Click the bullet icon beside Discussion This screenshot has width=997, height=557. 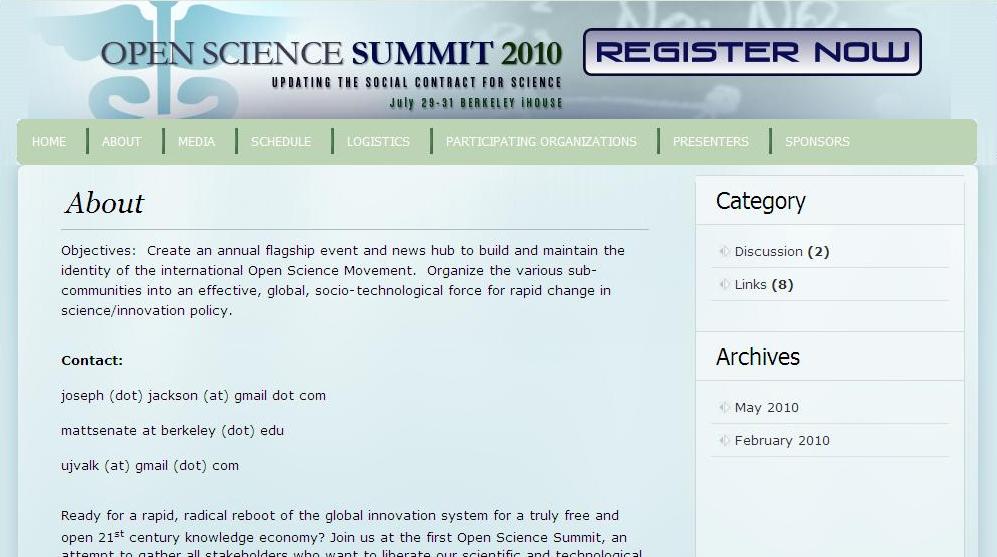pos(724,251)
